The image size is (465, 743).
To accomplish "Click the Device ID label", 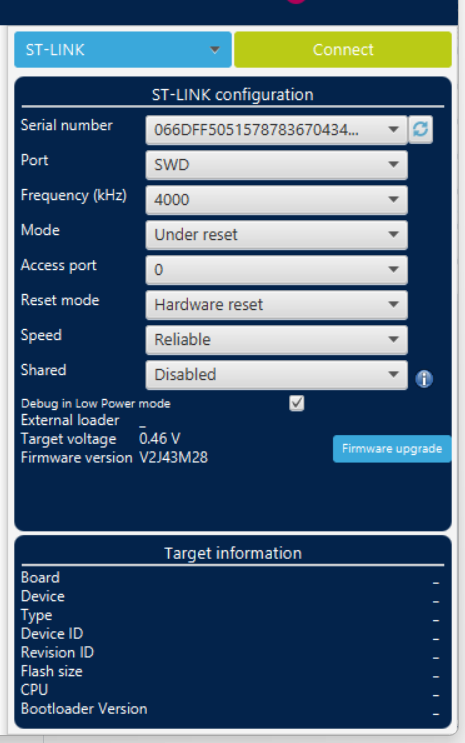I will (52, 634).
